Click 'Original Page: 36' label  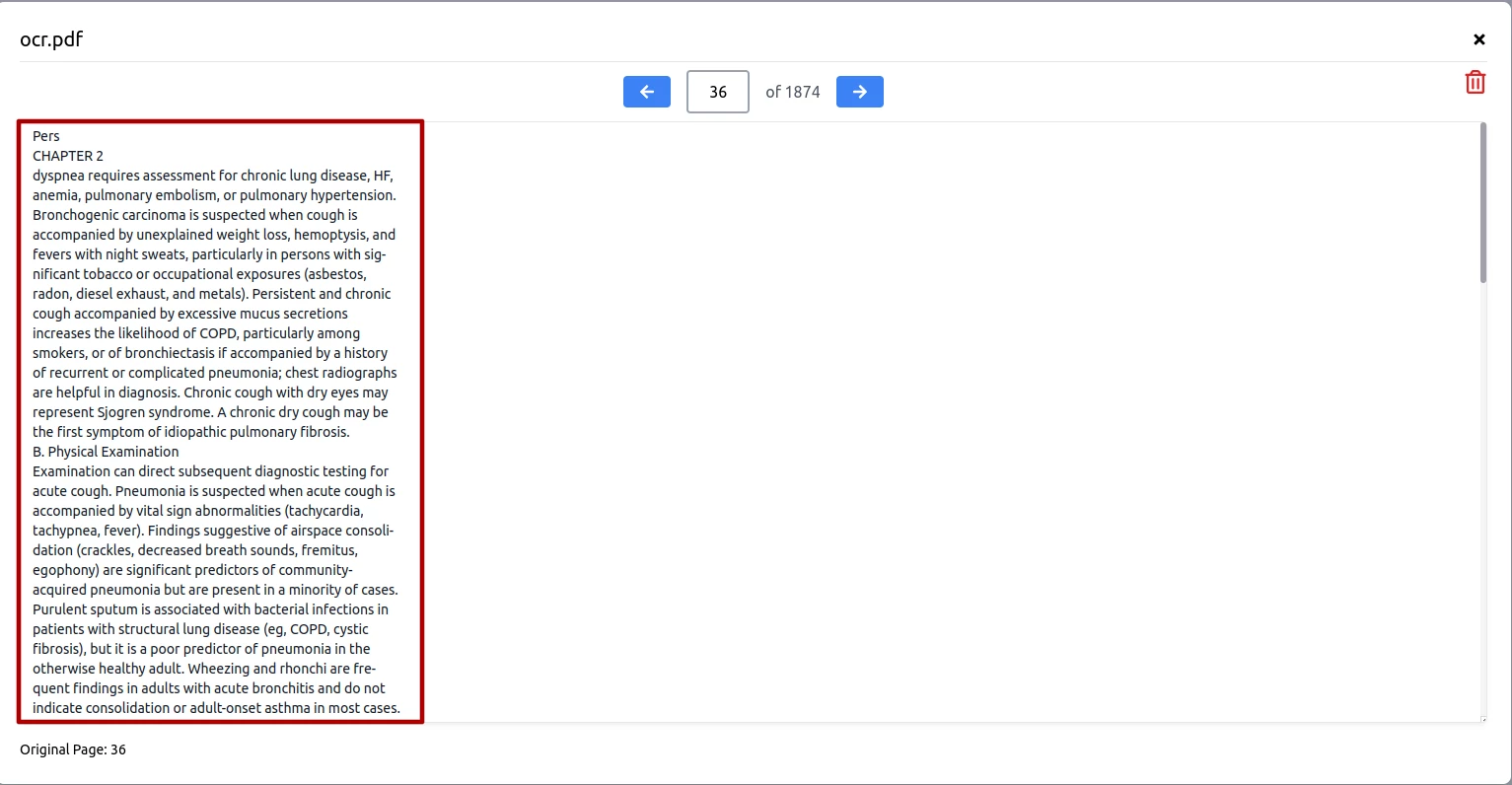point(73,749)
